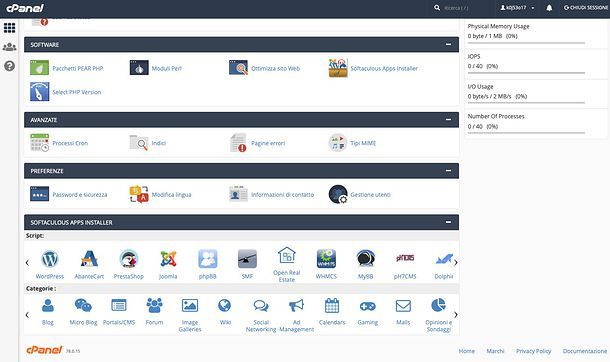The width and height of the screenshot is (610, 362).
Task: Open Indici icon
Action: (139, 143)
